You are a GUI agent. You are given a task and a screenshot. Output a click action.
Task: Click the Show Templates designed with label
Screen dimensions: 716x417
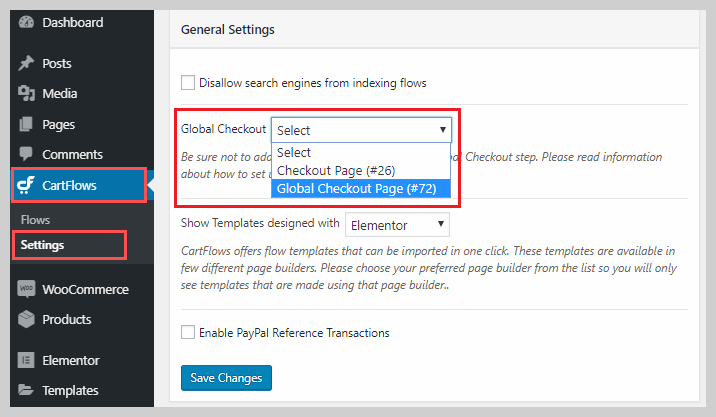[x=260, y=223]
